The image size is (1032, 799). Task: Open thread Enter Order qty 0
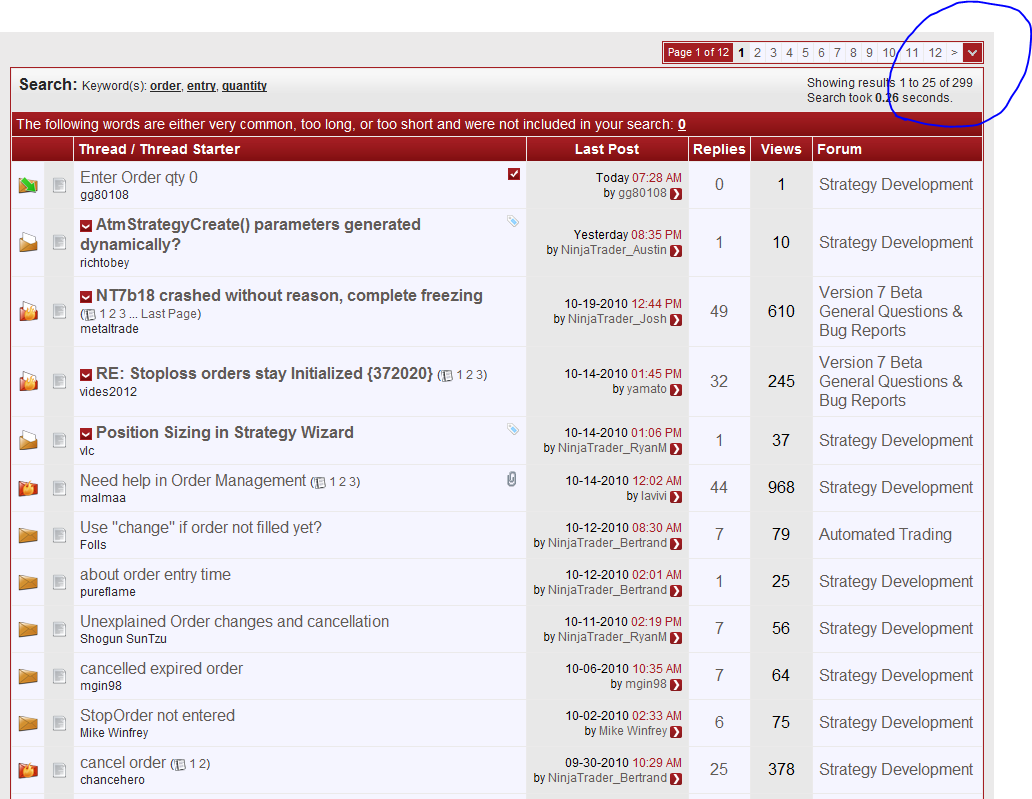[139, 178]
